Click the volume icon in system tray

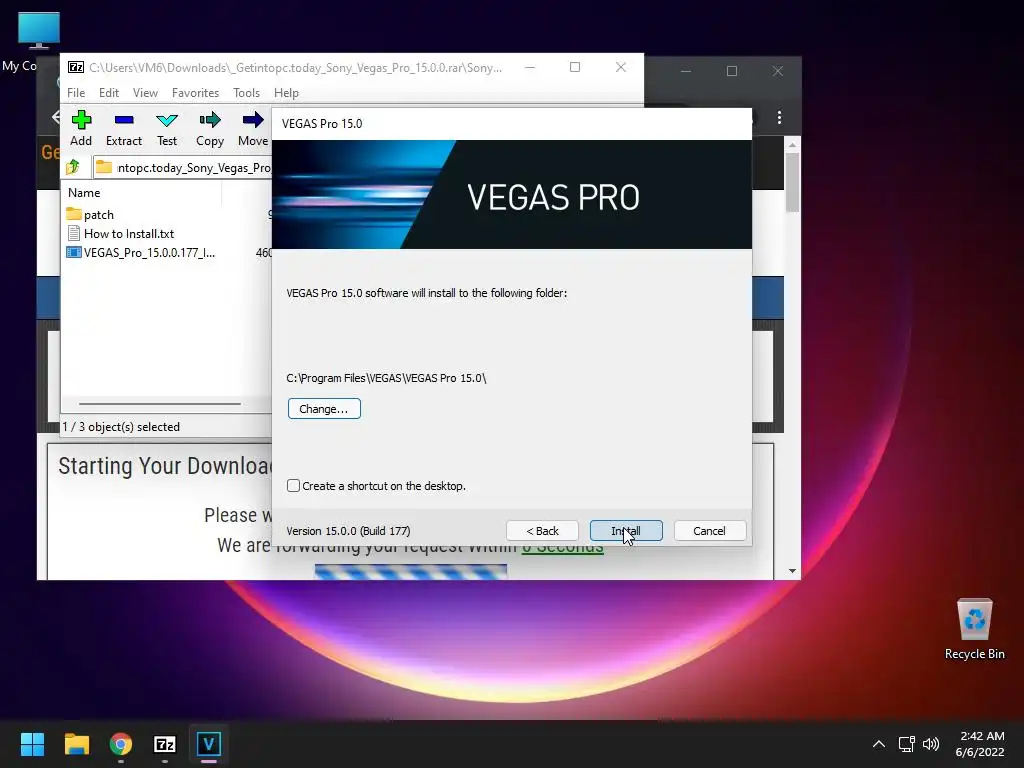931,744
